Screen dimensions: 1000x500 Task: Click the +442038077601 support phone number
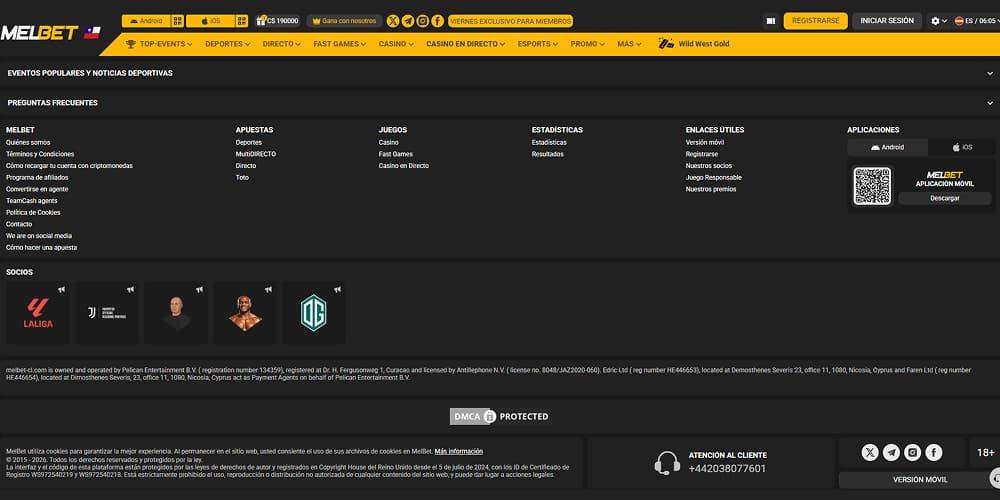coord(727,469)
